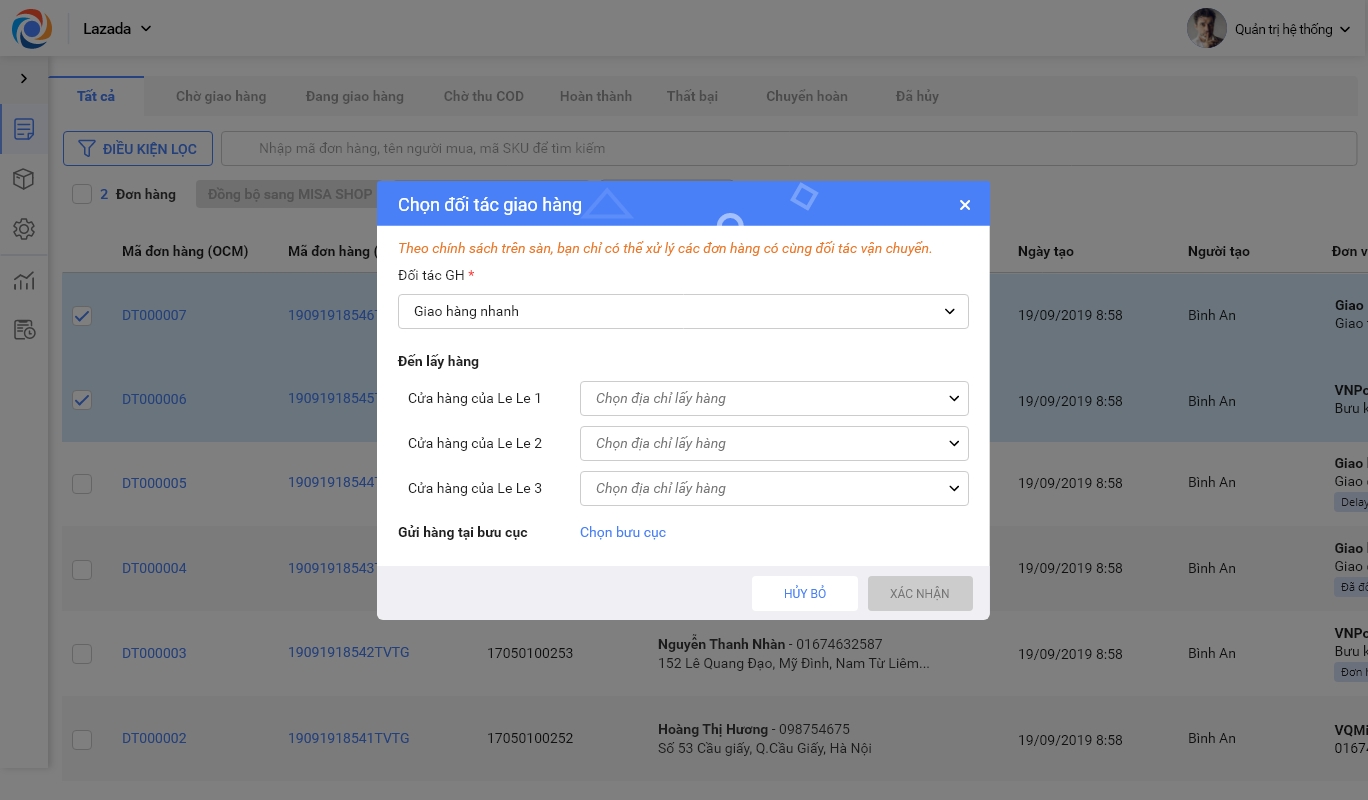This screenshot has height=800, width=1368.
Task: Click the Chọn bưu cục link
Action: (623, 532)
